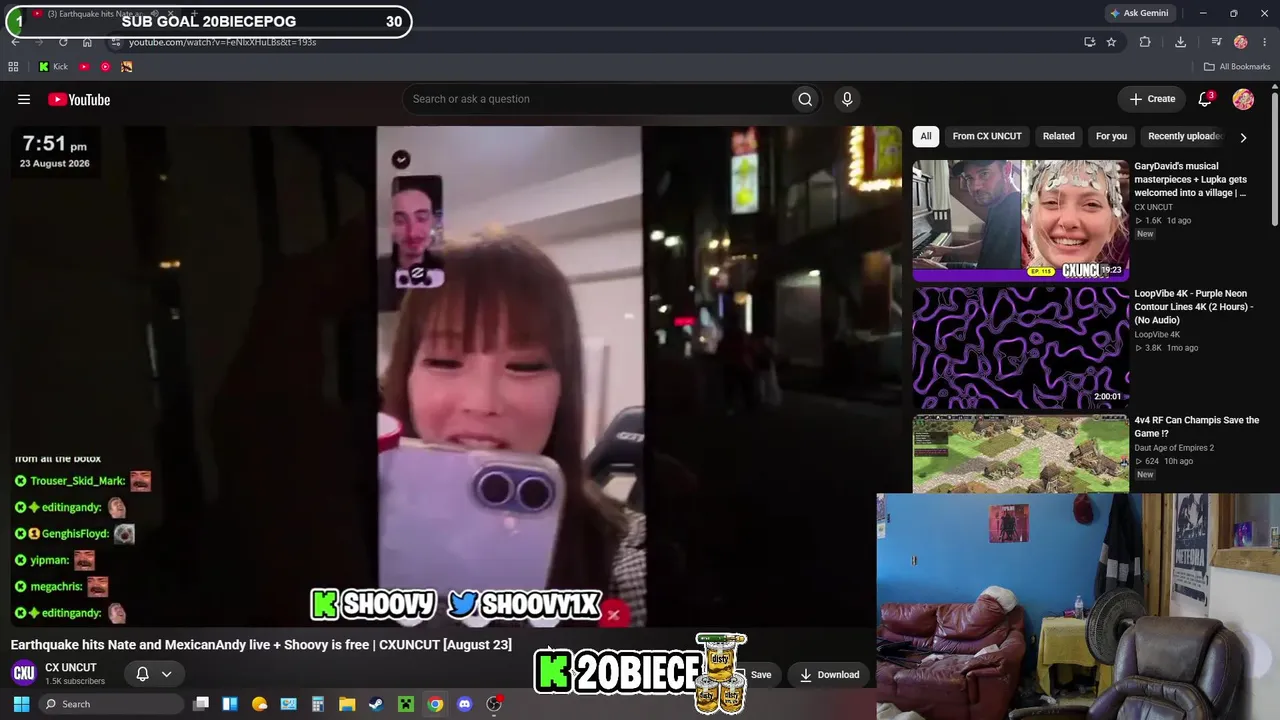Click the YouTube search input field

tap(596, 99)
